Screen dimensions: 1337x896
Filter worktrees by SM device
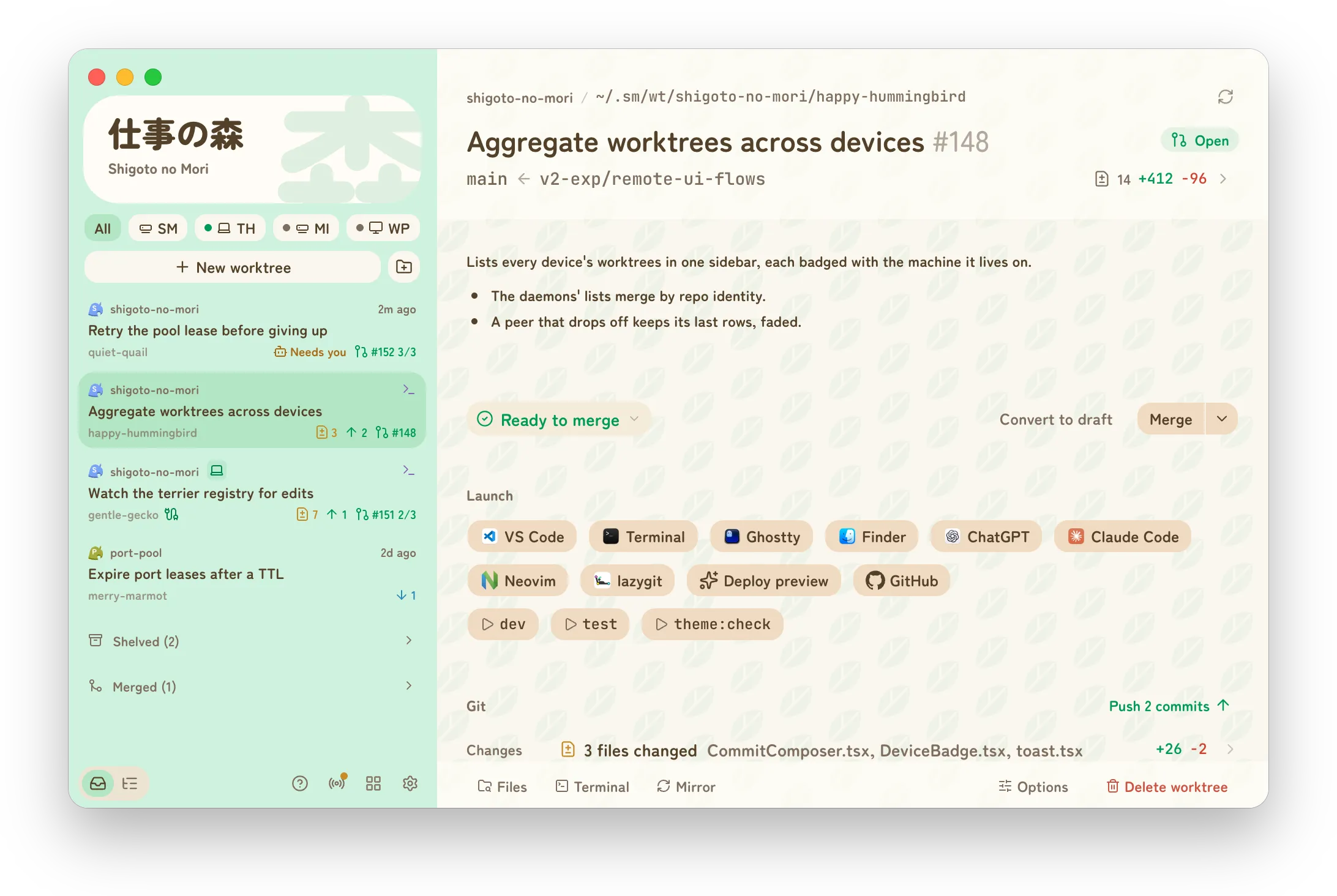pos(158,228)
